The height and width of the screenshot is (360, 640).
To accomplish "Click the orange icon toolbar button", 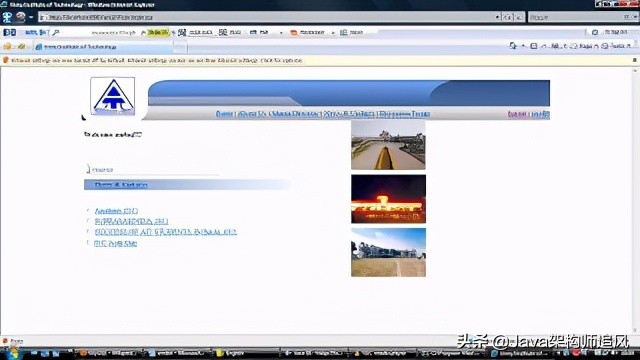I will point(307,32).
